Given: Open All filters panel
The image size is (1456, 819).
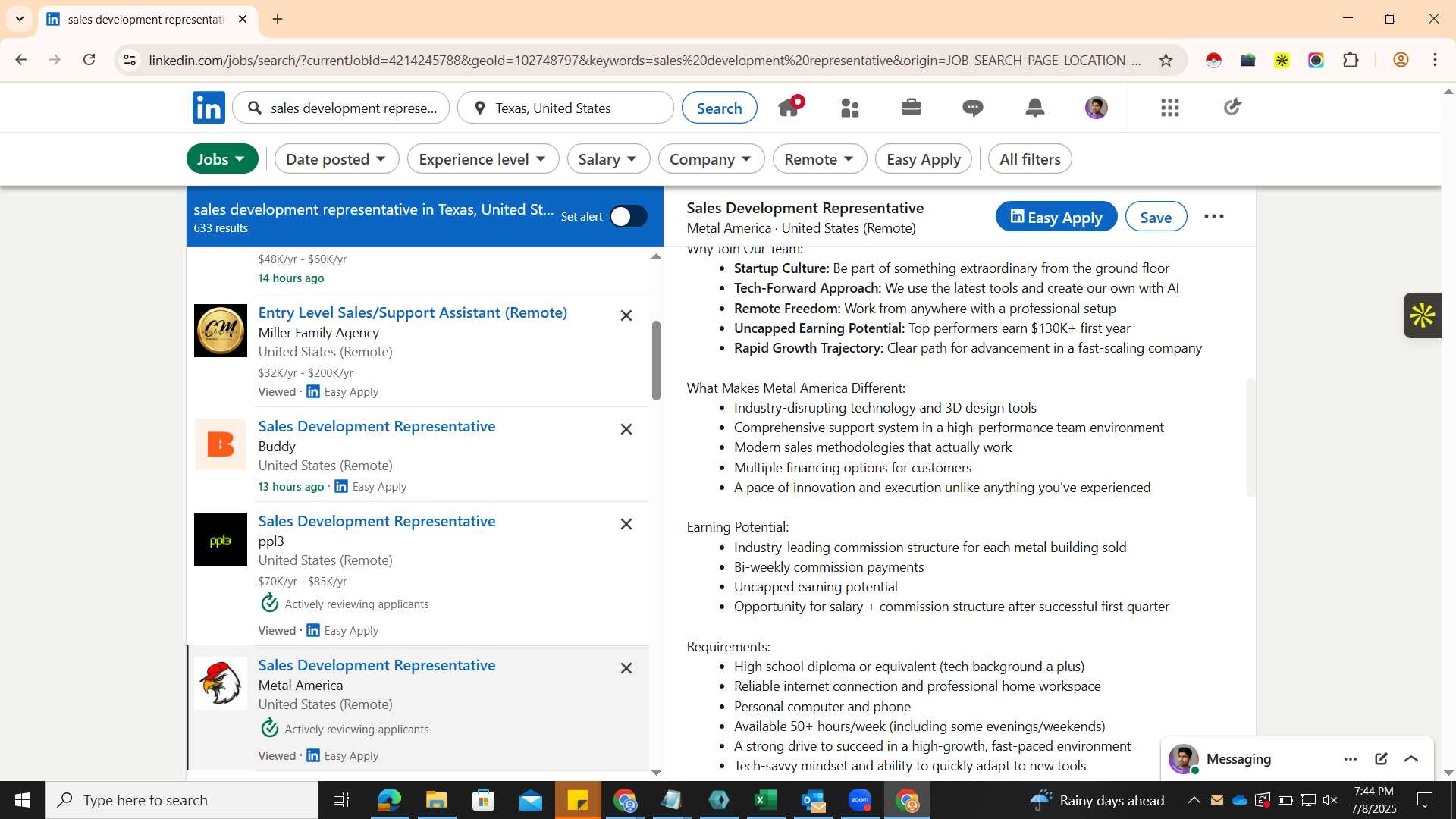Looking at the screenshot, I should click(1030, 159).
